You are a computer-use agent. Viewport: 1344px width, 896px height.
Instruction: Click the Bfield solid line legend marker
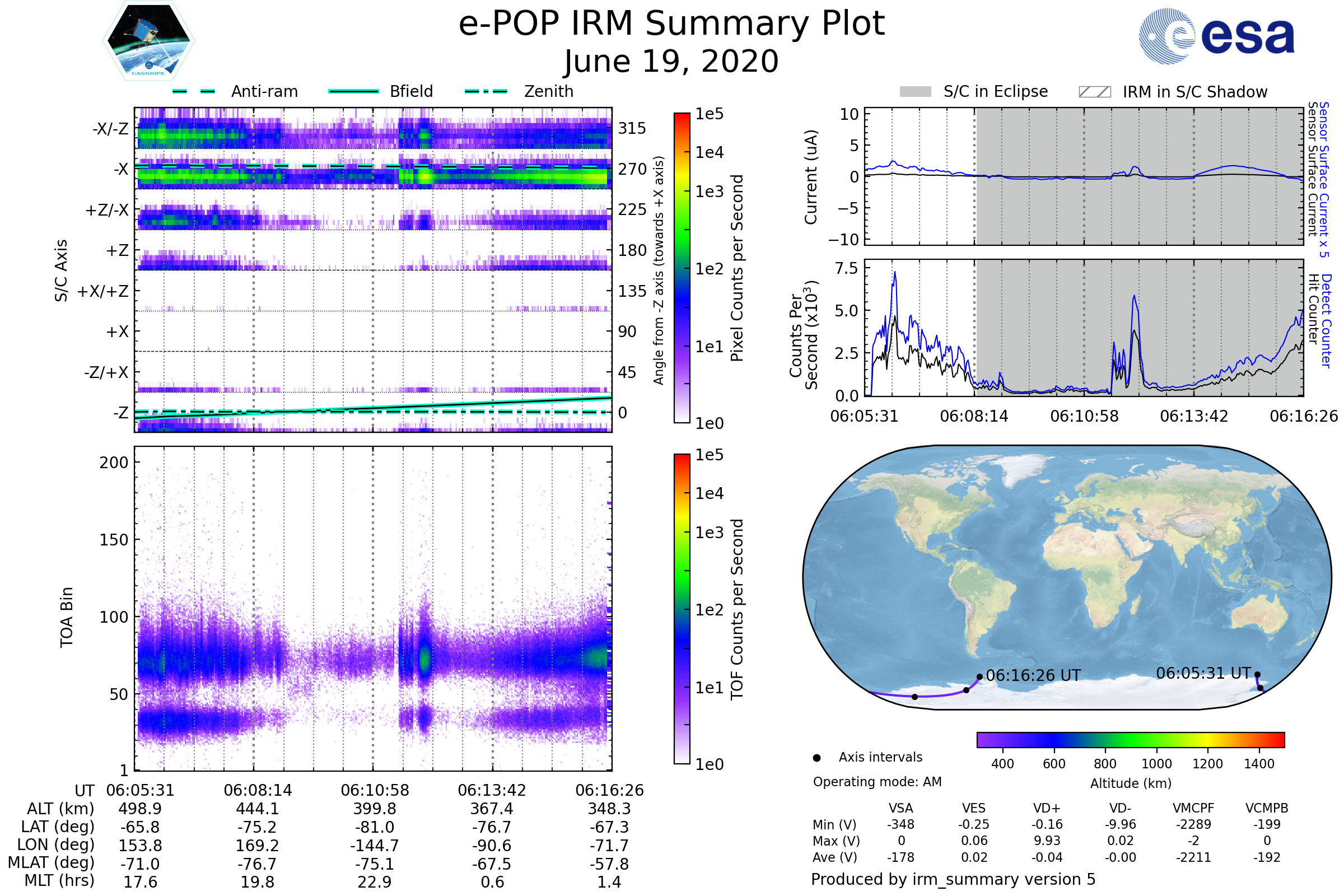point(354,91)
